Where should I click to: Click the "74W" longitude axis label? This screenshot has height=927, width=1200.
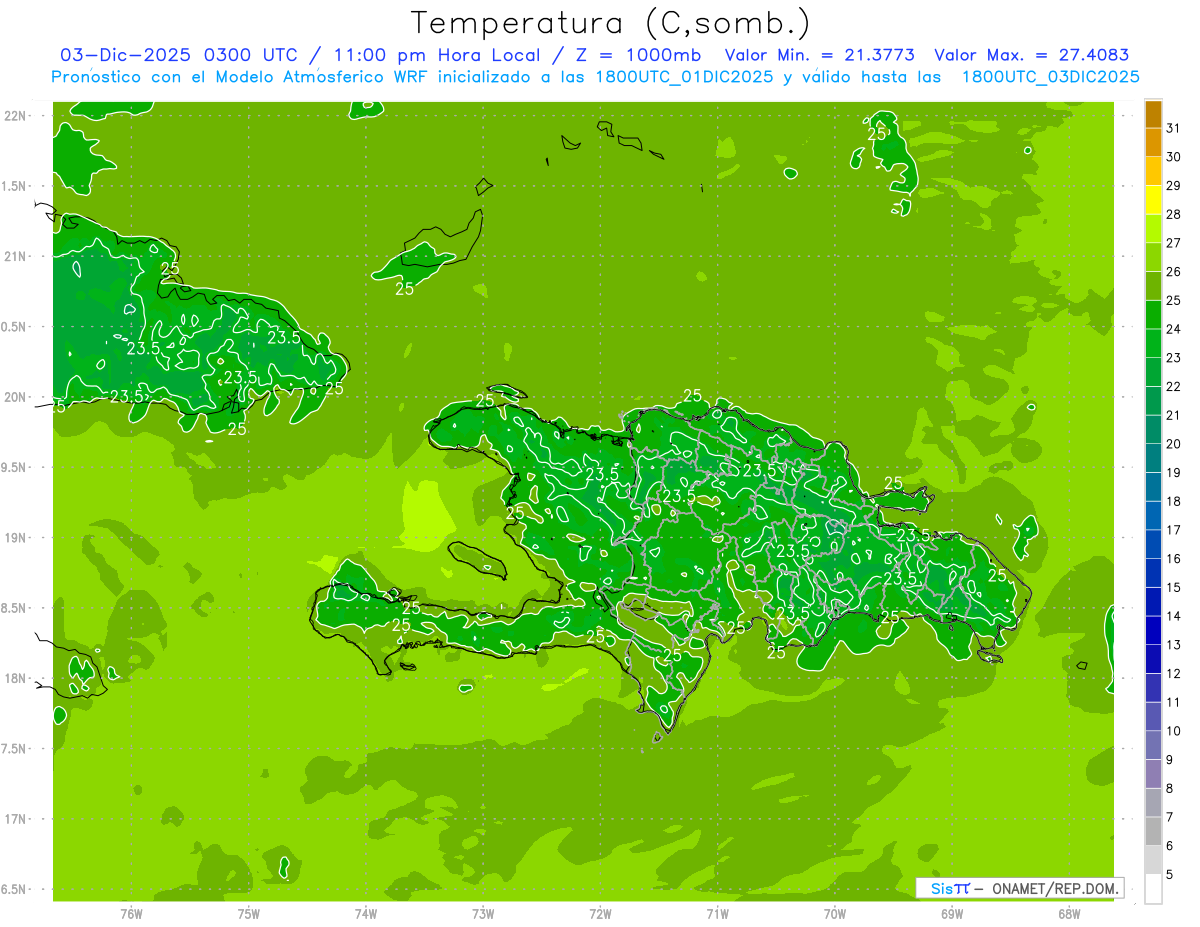coord(366,914)
